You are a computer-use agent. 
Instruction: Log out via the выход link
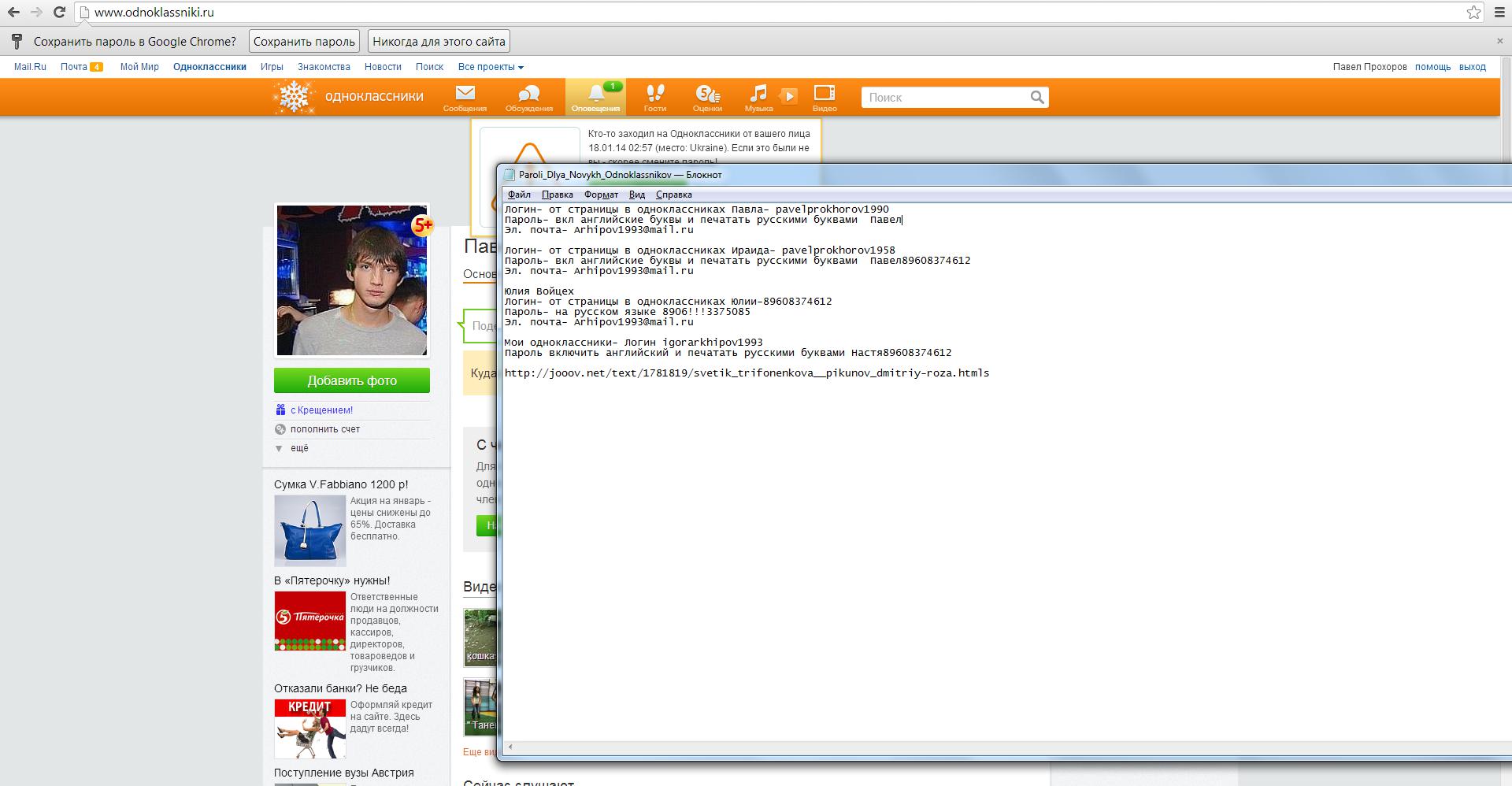click(x=1472, y=67)
